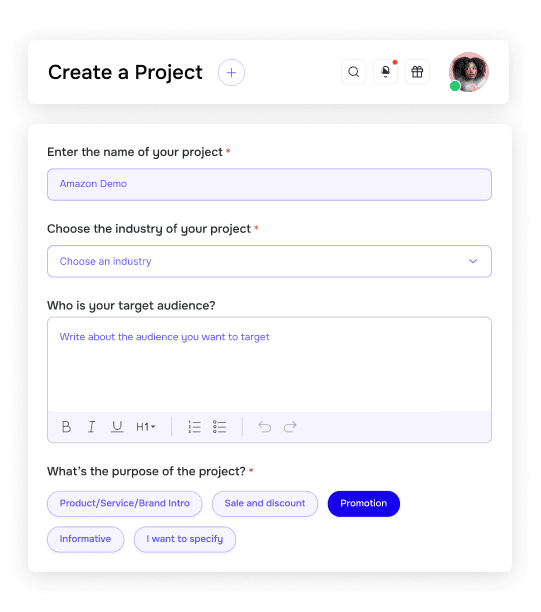Redo the last edit in the editor
The width and height of the screenshot is (541, 612).
click(x=290, y=427)
